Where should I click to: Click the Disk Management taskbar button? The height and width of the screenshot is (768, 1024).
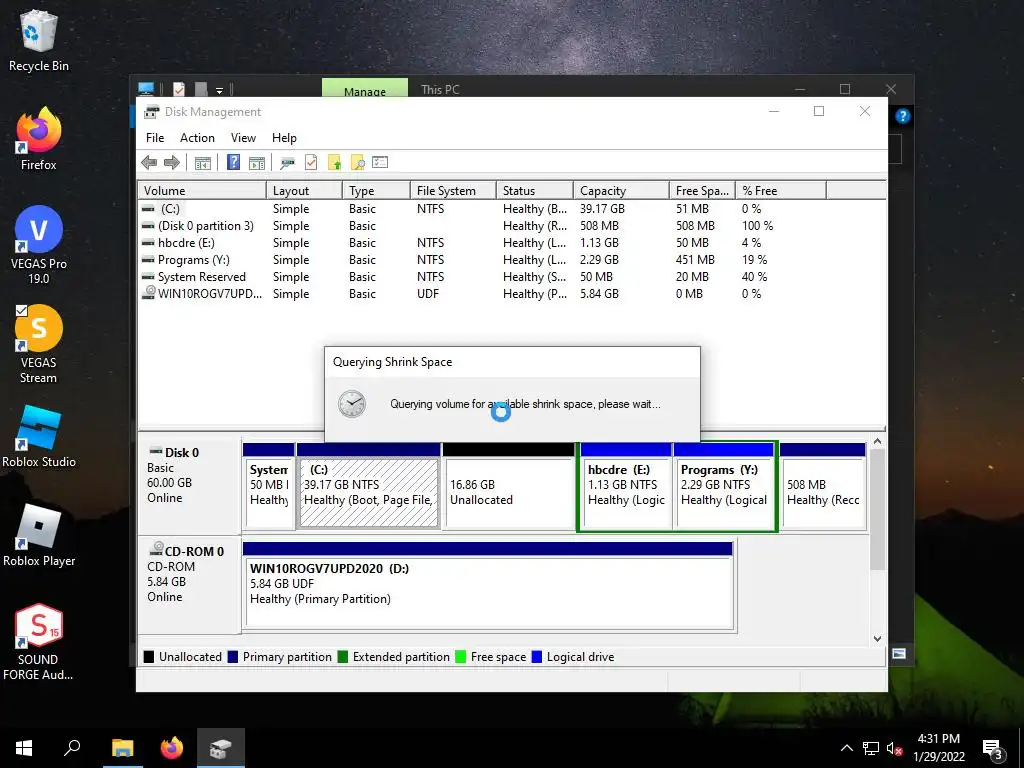221,748
